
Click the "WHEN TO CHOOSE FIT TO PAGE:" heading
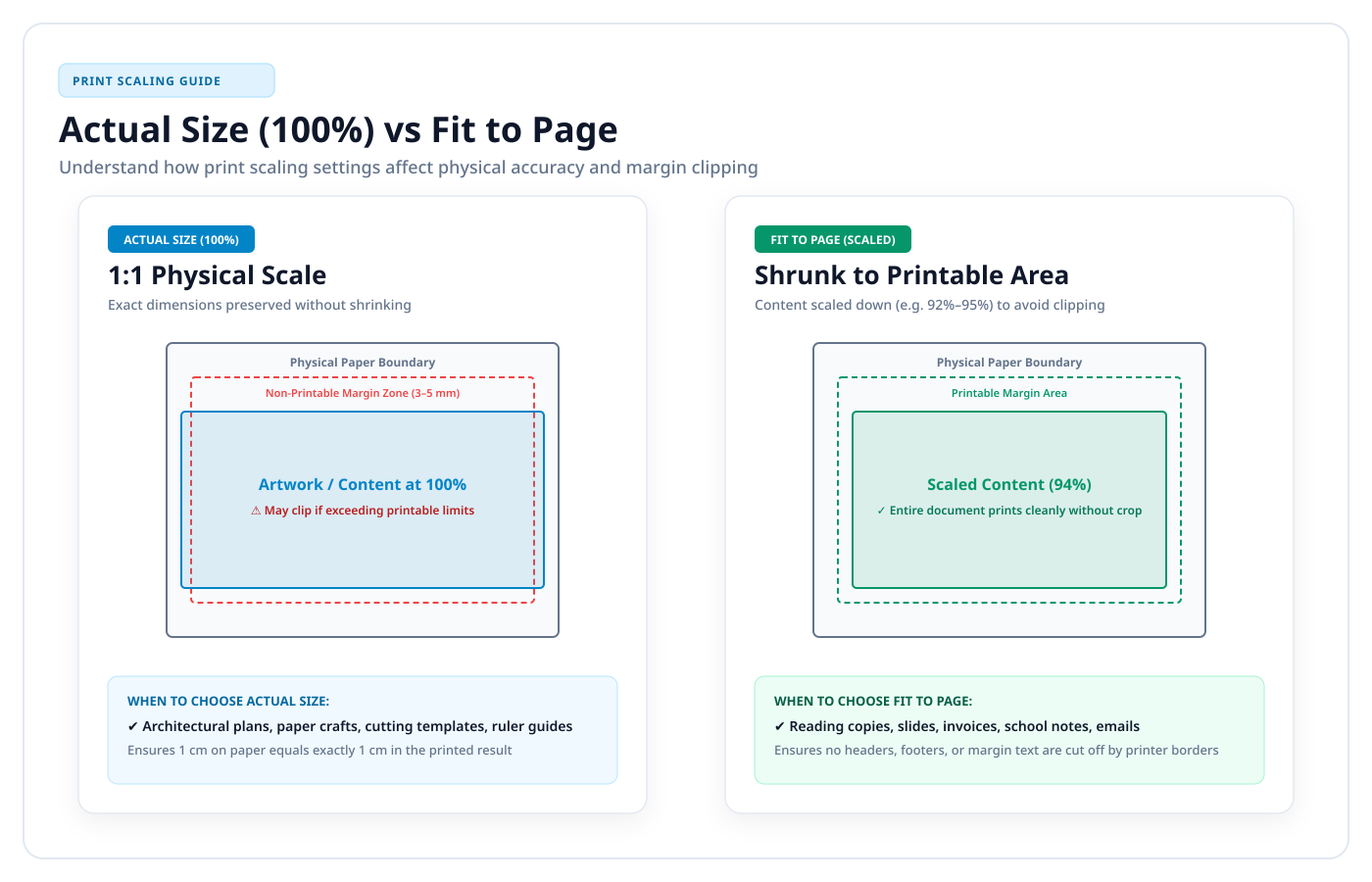pos(873,701)
